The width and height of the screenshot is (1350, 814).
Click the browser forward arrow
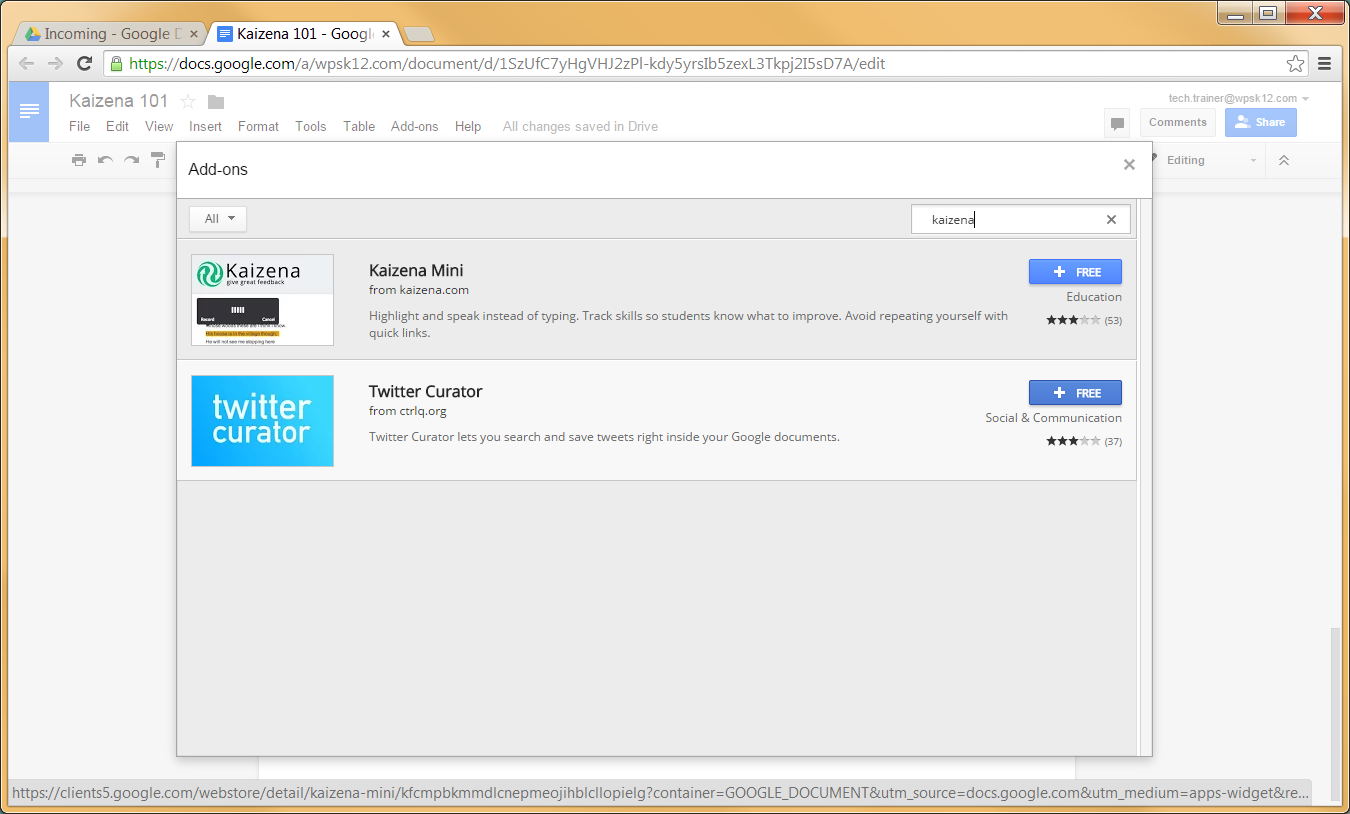point(56,64)
